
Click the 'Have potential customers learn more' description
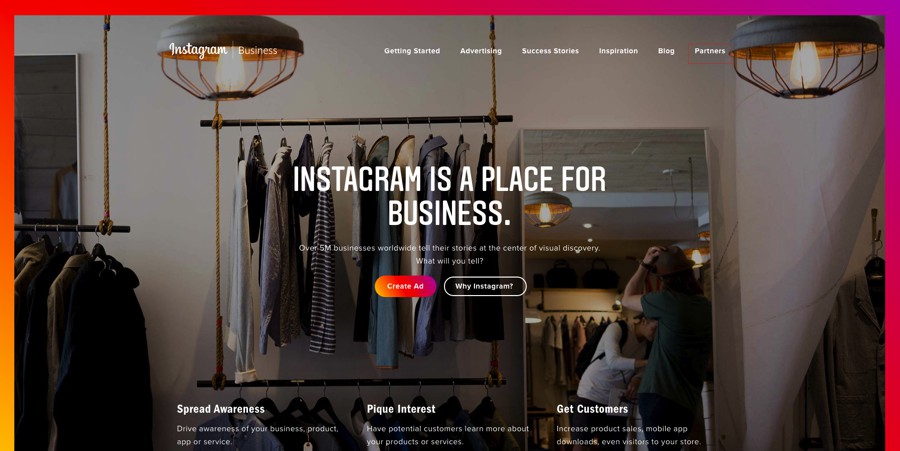pyautogui.click(x=448, y=435)
